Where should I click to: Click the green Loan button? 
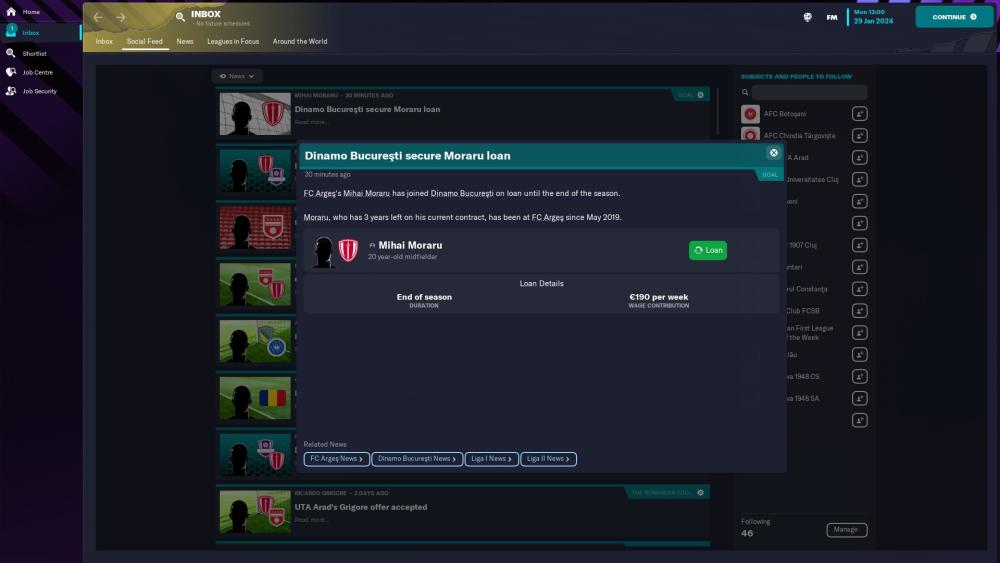point(708,250)
